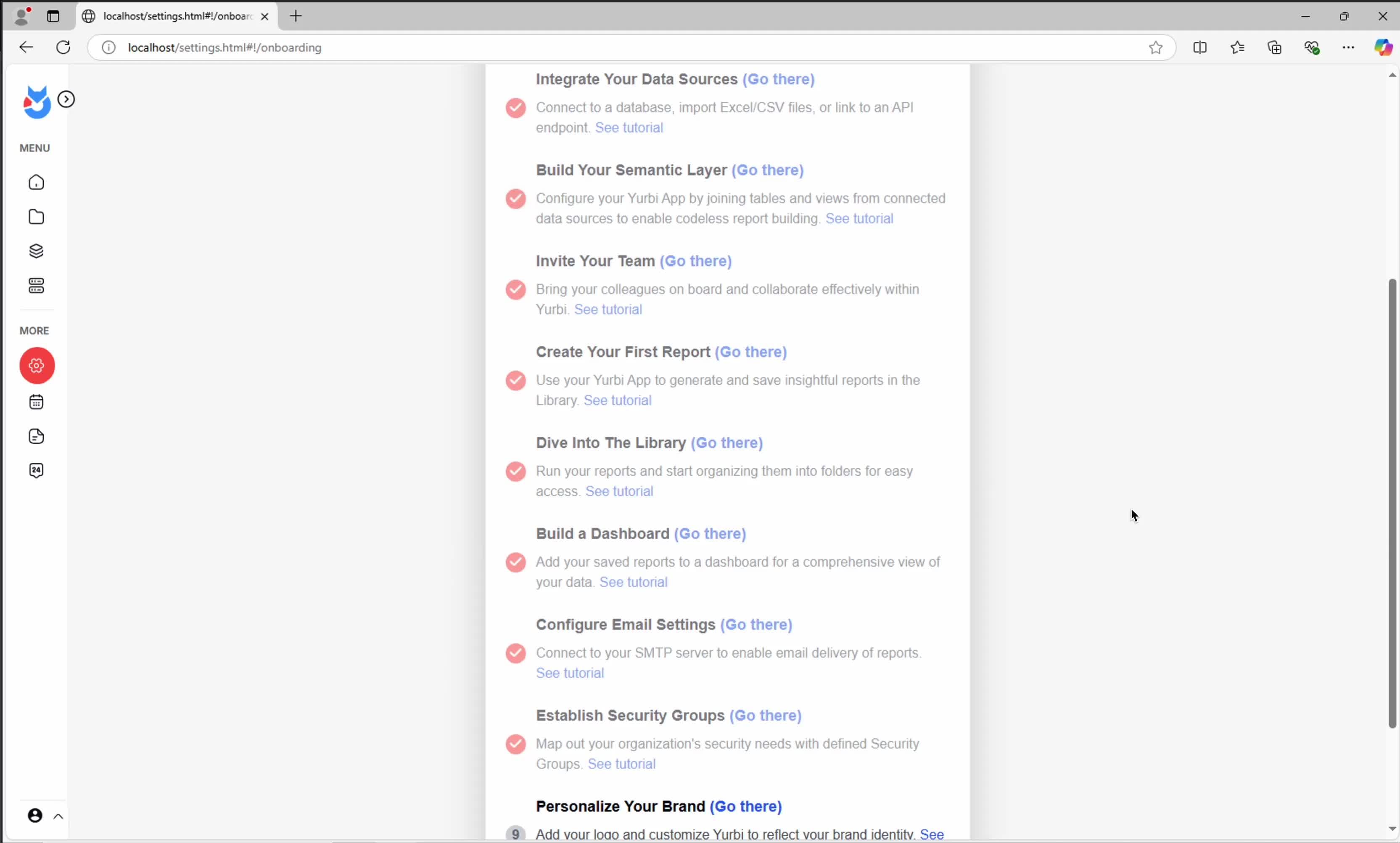
Task: Open the data sources server icon
Action: pyautogui.click(x=36, y=286)
